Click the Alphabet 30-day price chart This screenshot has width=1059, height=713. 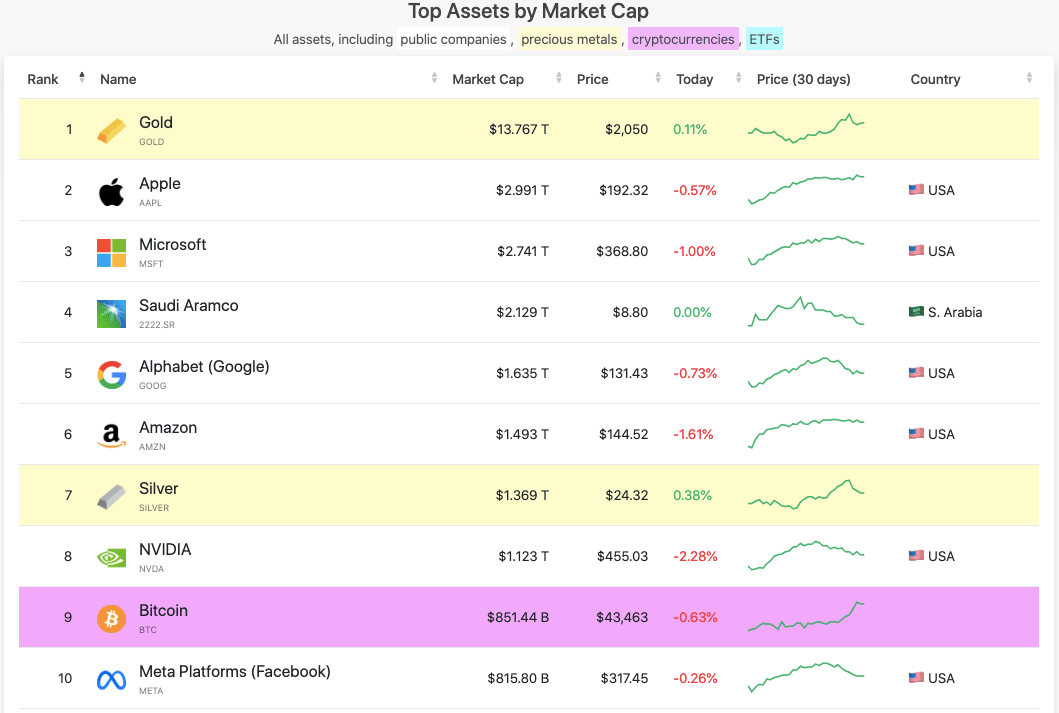point(806,372)
